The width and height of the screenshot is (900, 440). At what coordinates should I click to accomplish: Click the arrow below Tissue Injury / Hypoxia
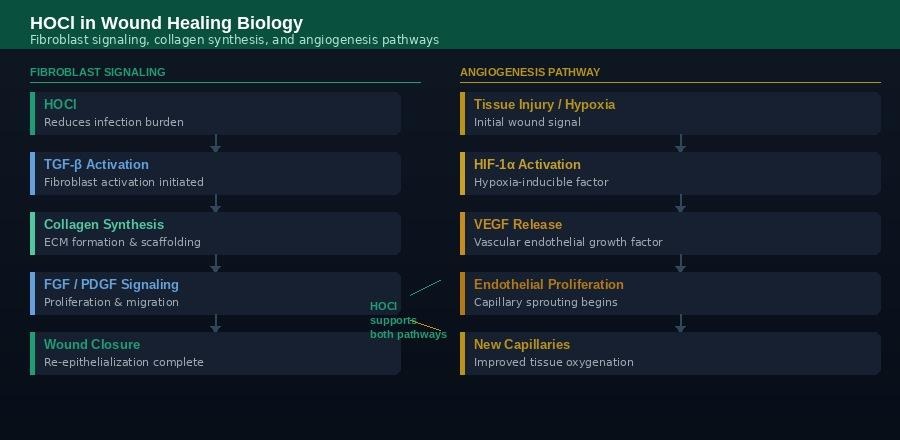(680, 144)
